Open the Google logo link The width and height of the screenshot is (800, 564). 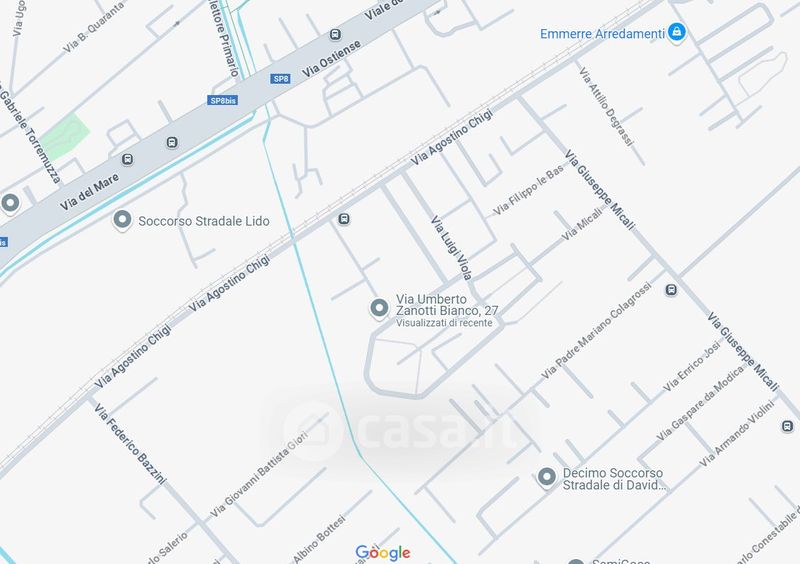(x=383, y=552)
